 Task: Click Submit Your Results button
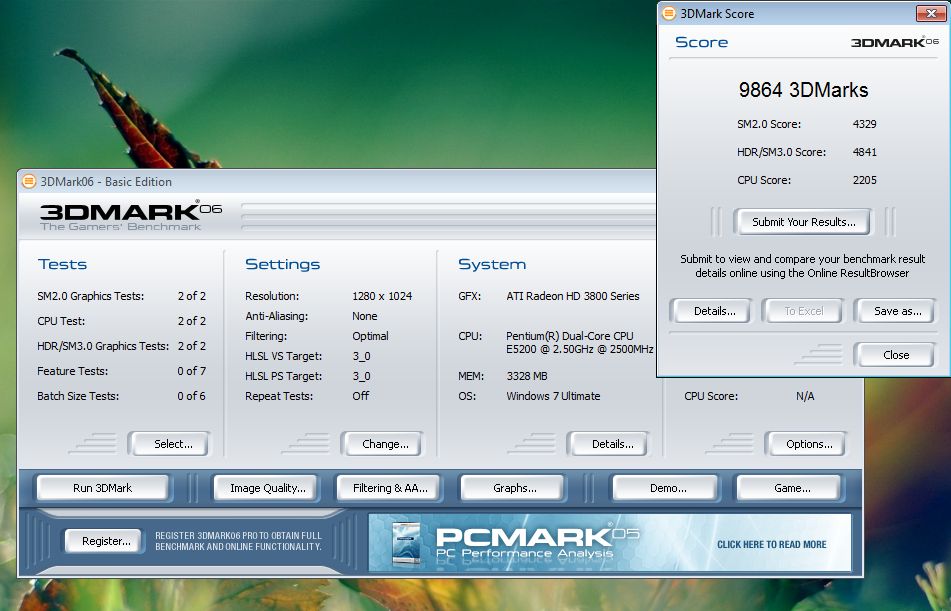(x=803, y=222)
